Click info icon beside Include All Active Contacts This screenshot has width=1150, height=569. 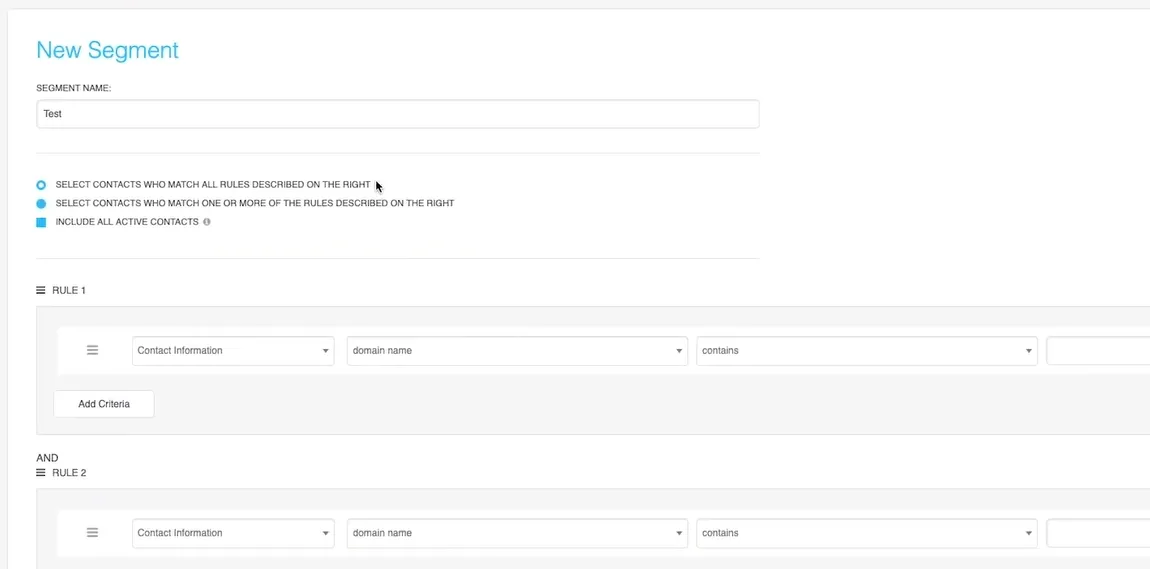[207, 221]
